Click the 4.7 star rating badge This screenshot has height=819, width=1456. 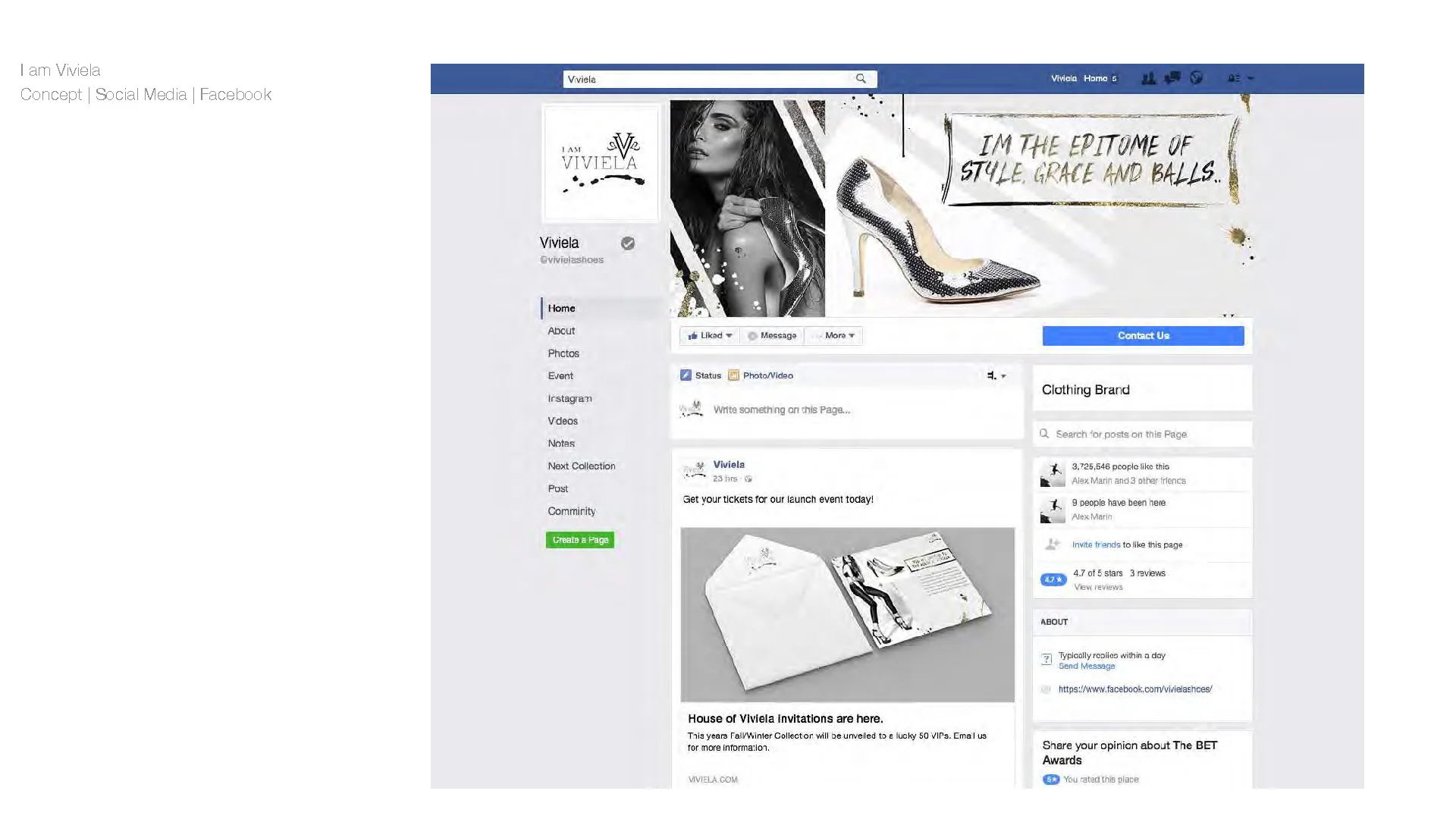(x=1053, y=580)
